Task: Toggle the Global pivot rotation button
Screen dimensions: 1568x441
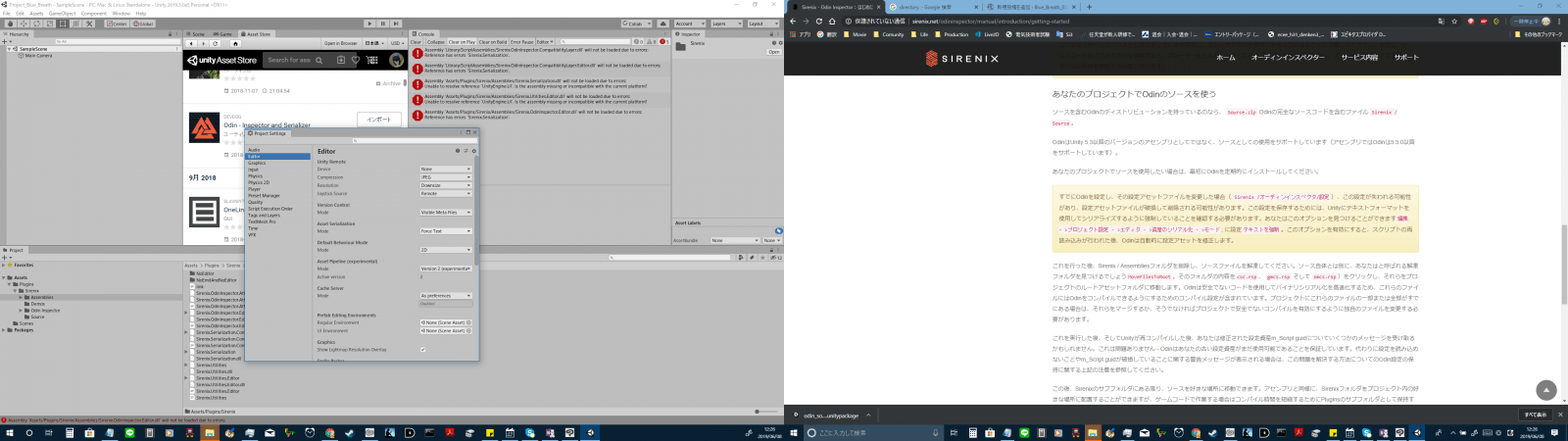Action: pyautogui.click(x=143, y=24)
